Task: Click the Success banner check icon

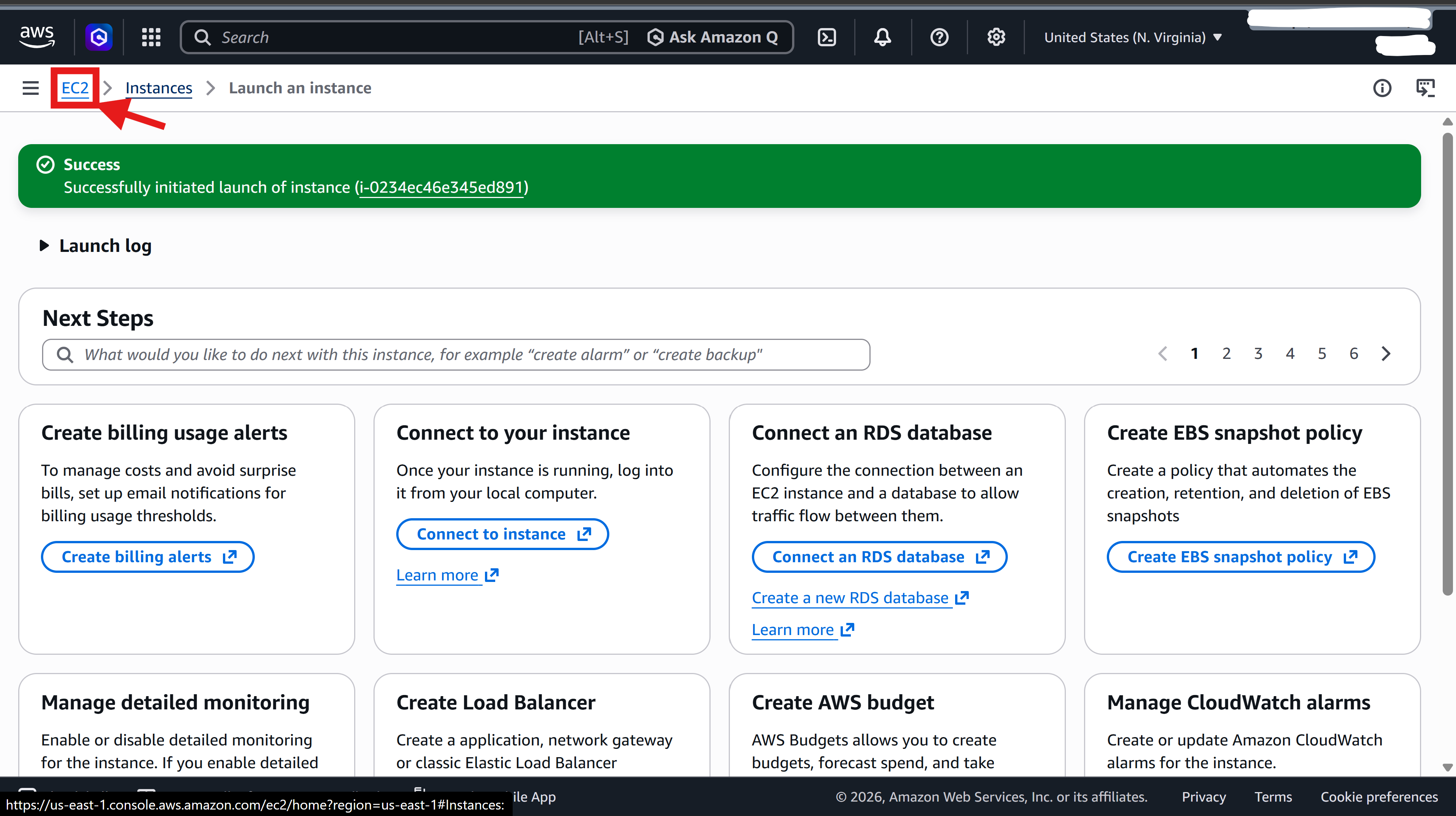Action: pos(45,165)
